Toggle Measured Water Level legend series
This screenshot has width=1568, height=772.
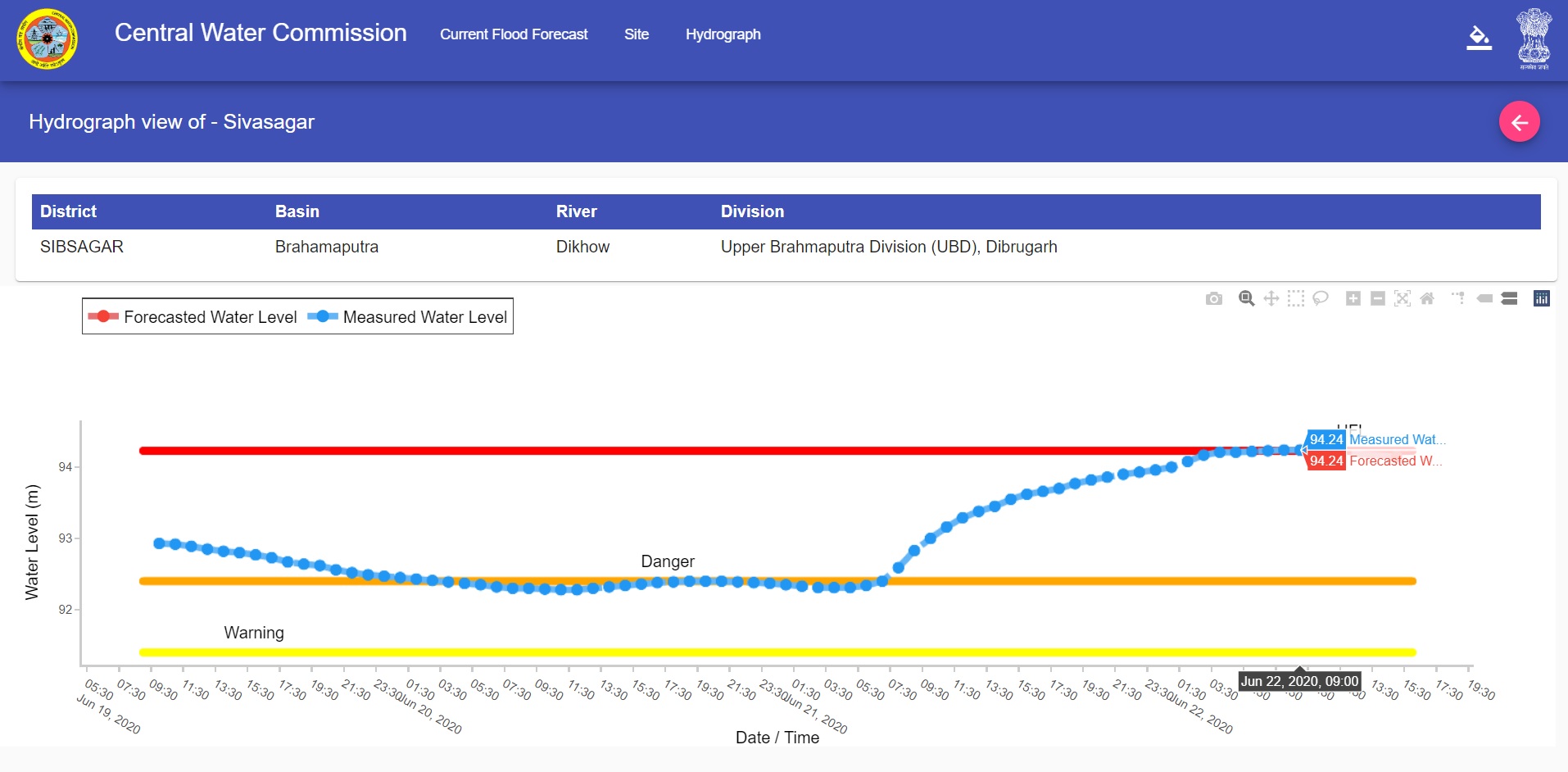click(x=407, y=317)
